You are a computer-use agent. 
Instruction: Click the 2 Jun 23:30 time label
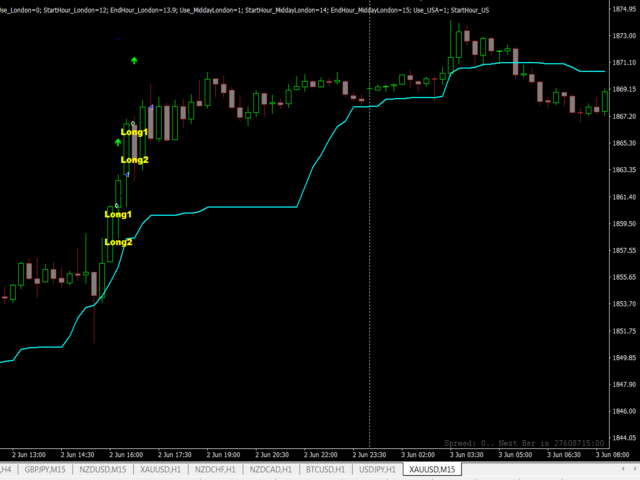point(369,455)
